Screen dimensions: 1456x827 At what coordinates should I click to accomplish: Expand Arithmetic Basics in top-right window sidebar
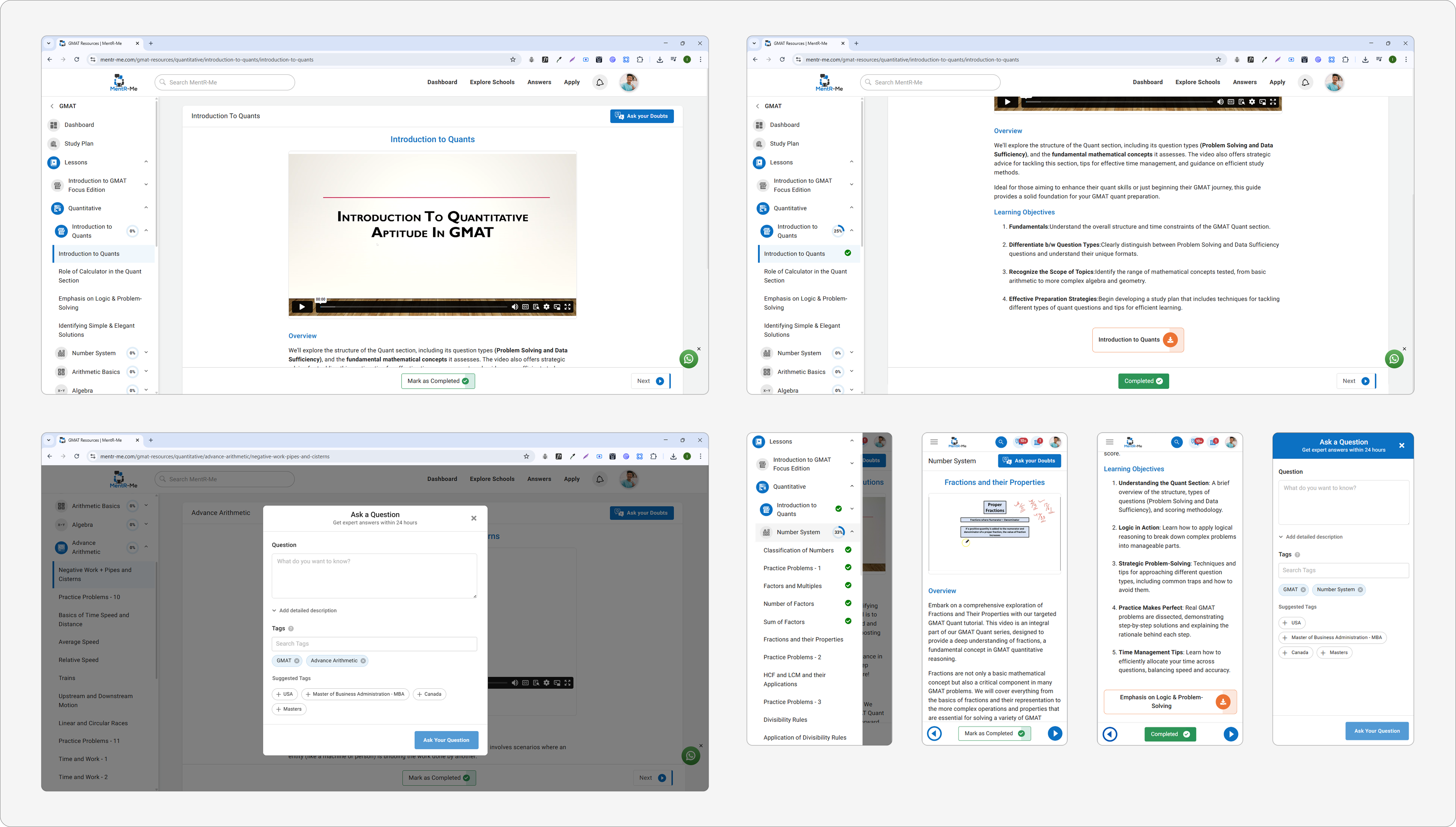851,372
